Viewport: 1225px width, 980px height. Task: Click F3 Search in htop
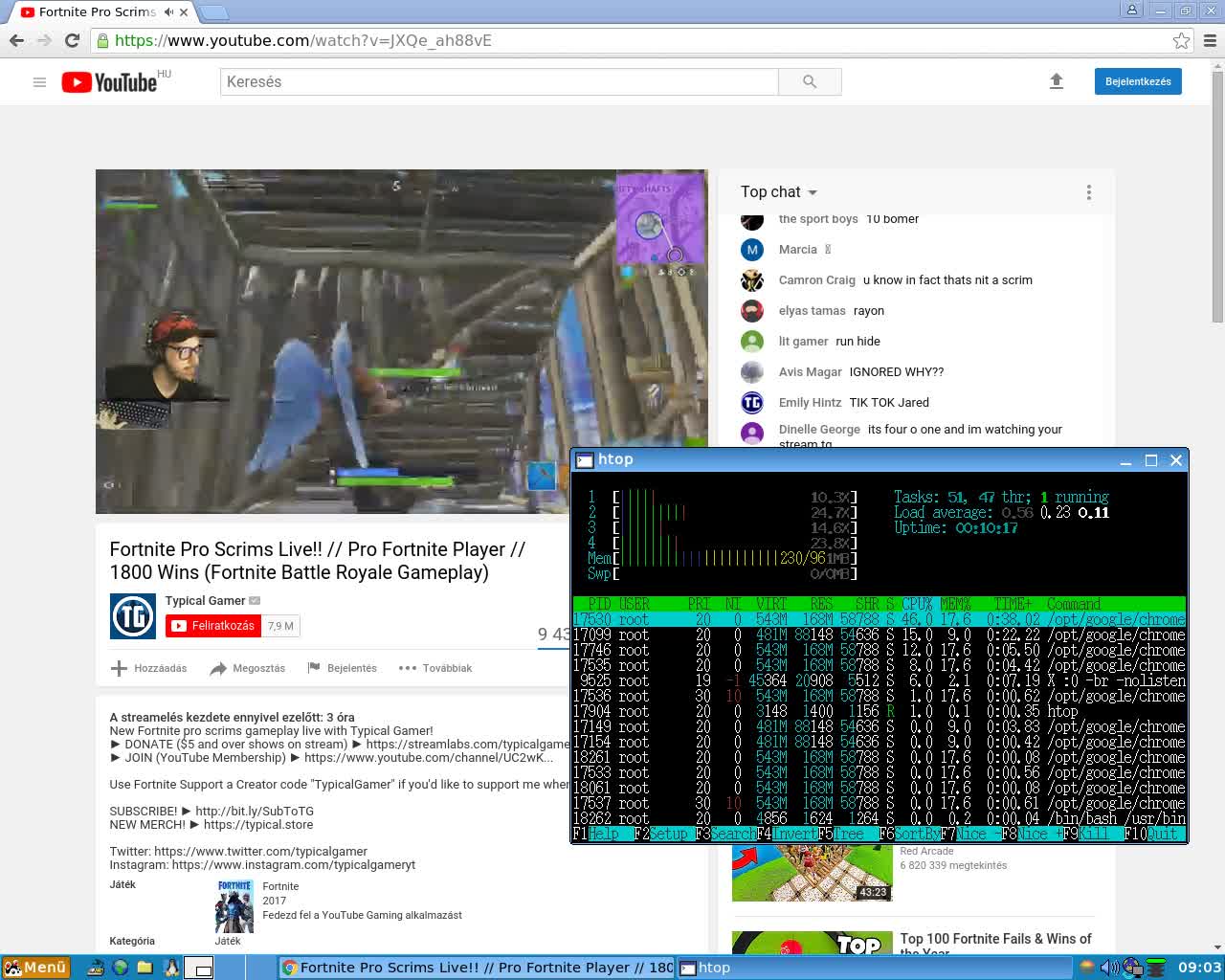click(x=724, y=834)
